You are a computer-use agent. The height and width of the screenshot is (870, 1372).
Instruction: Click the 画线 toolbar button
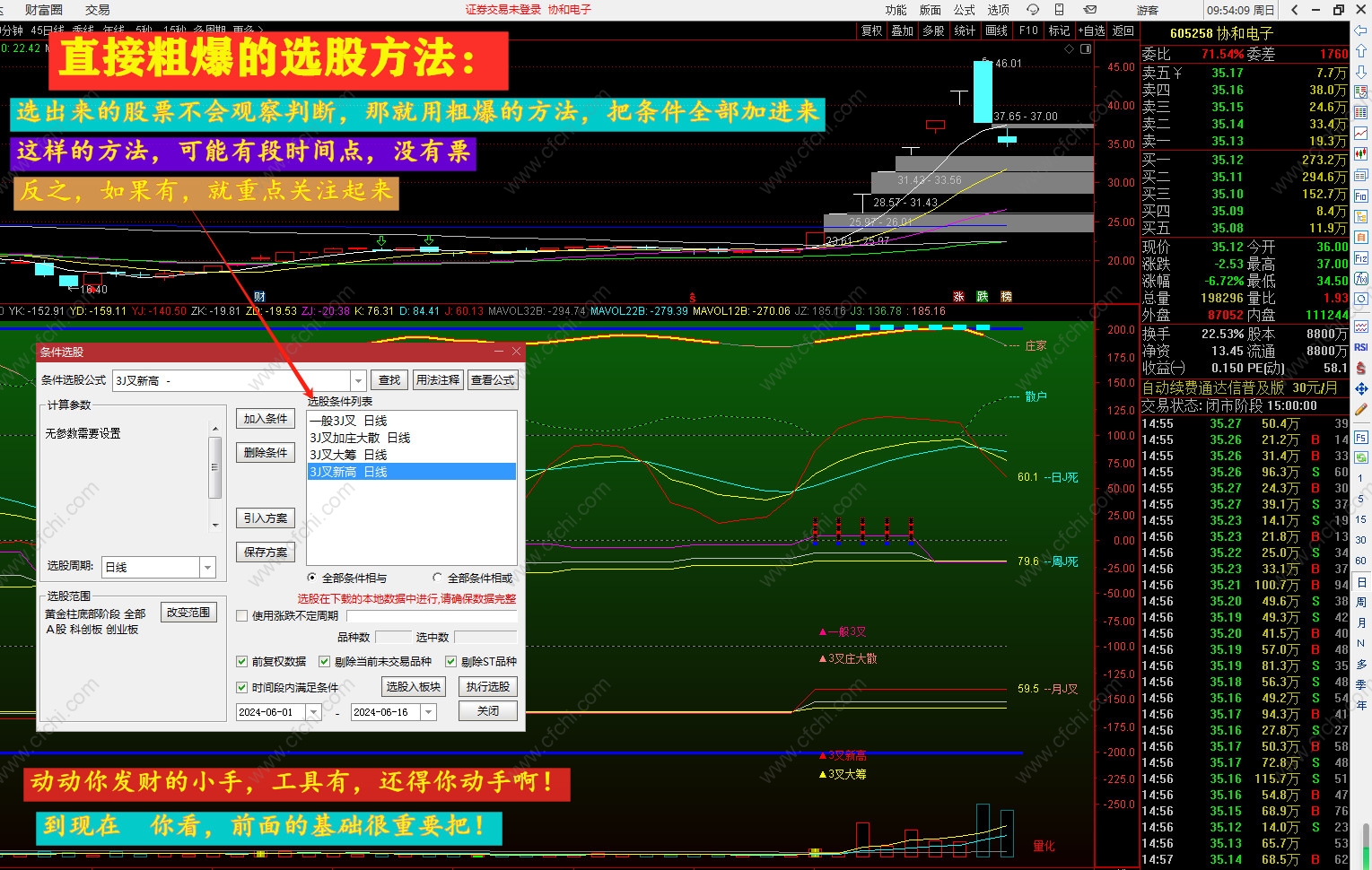(x=997, y=30)
